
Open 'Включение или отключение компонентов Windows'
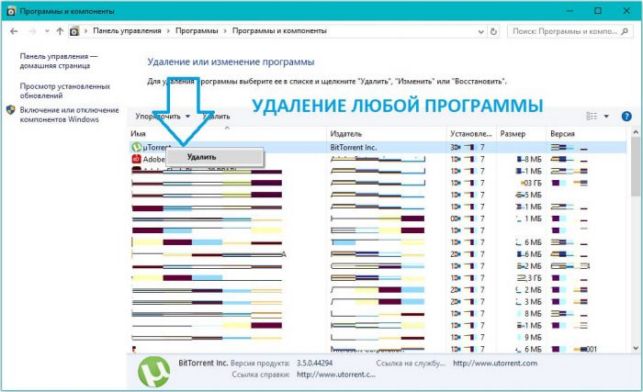tap(69, 114)
